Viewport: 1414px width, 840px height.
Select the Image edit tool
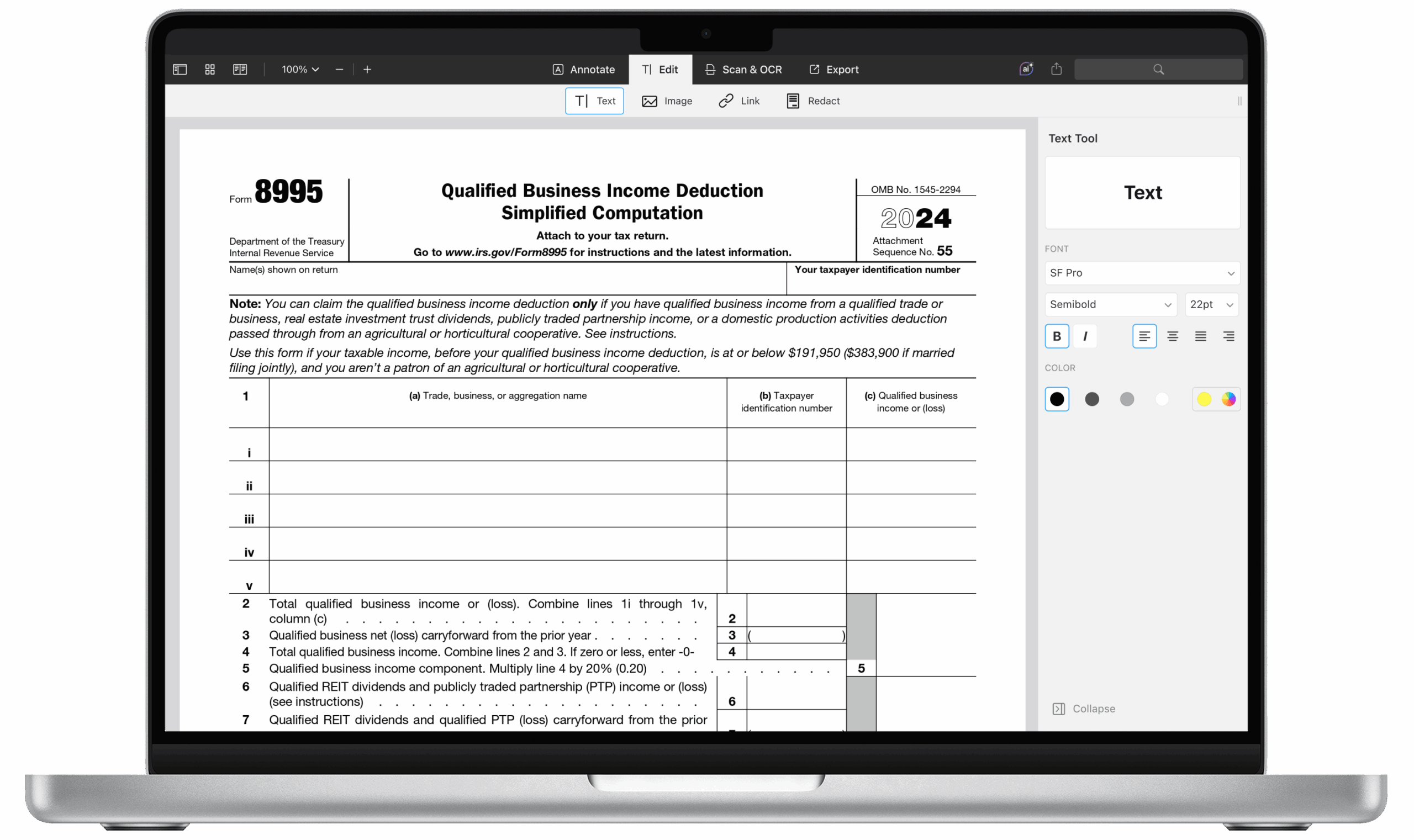pos(666,101)
